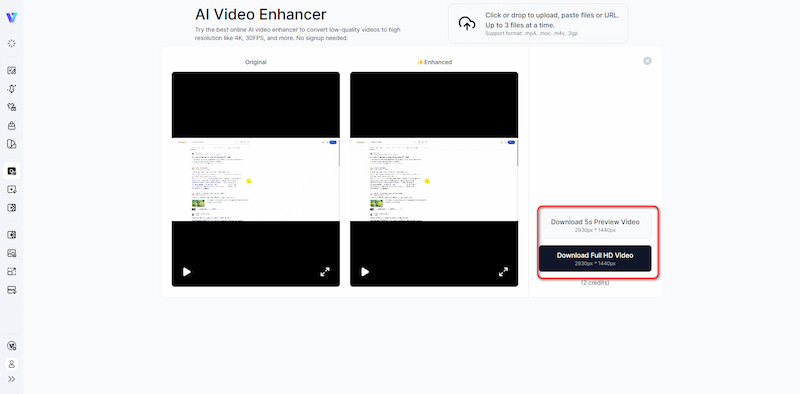Open the sparkle burst tool in the sidebar
800x394 pixels.
(x=11, y=43)
